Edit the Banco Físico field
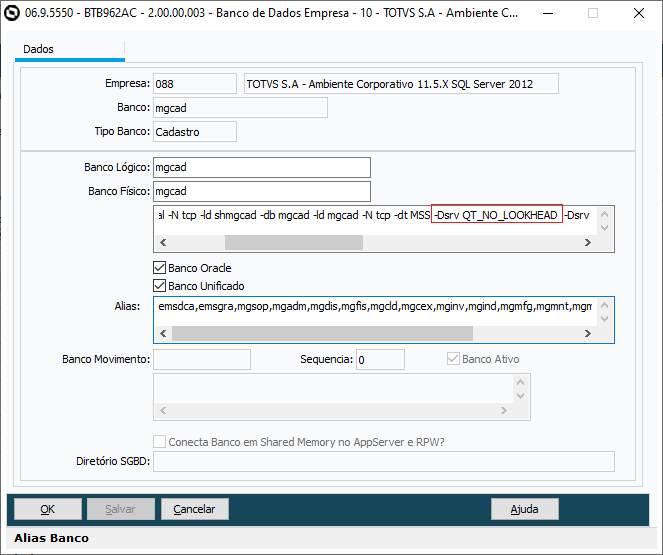 262,191
